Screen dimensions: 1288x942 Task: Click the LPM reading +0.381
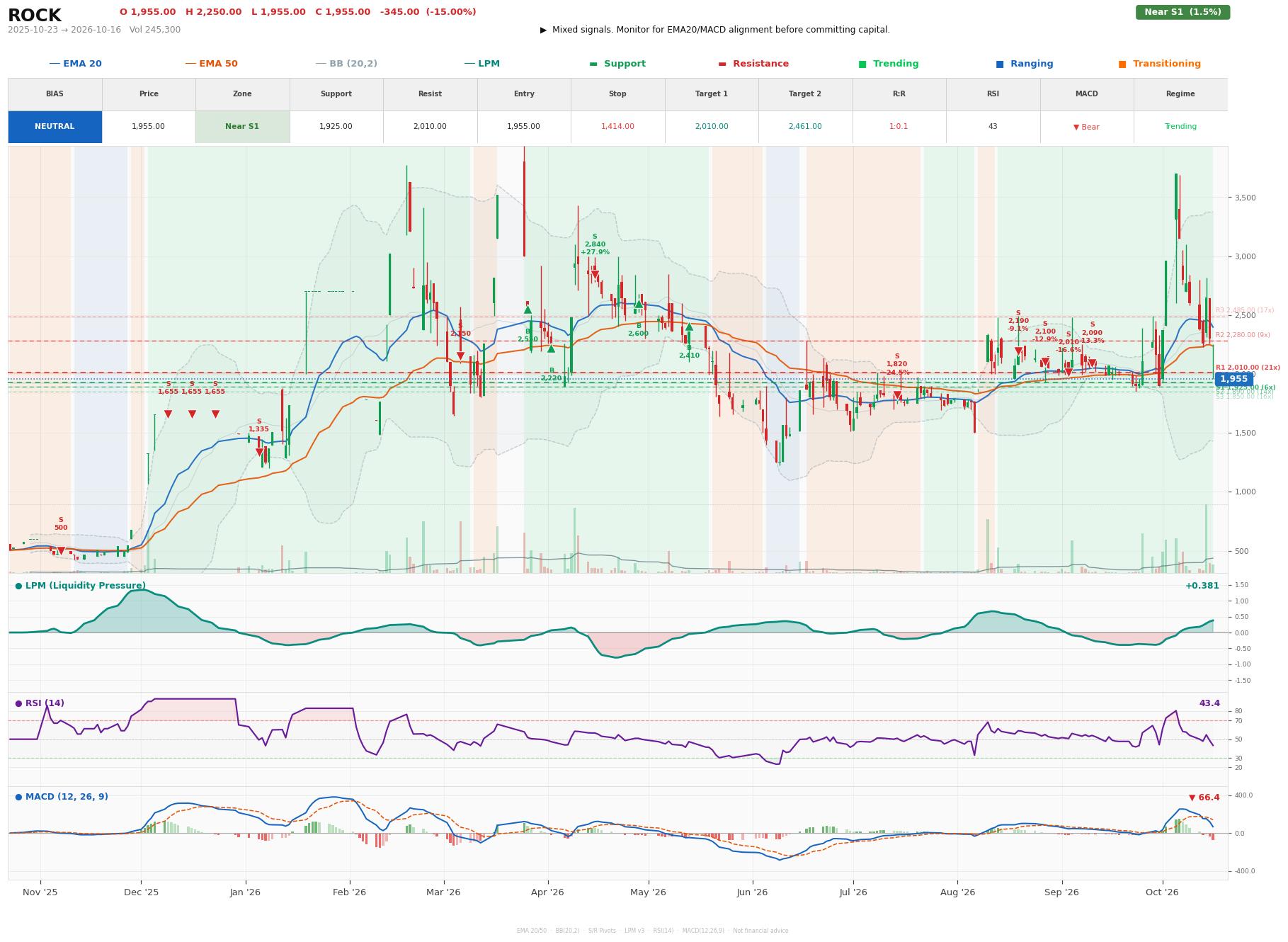tap(1202, 586)
